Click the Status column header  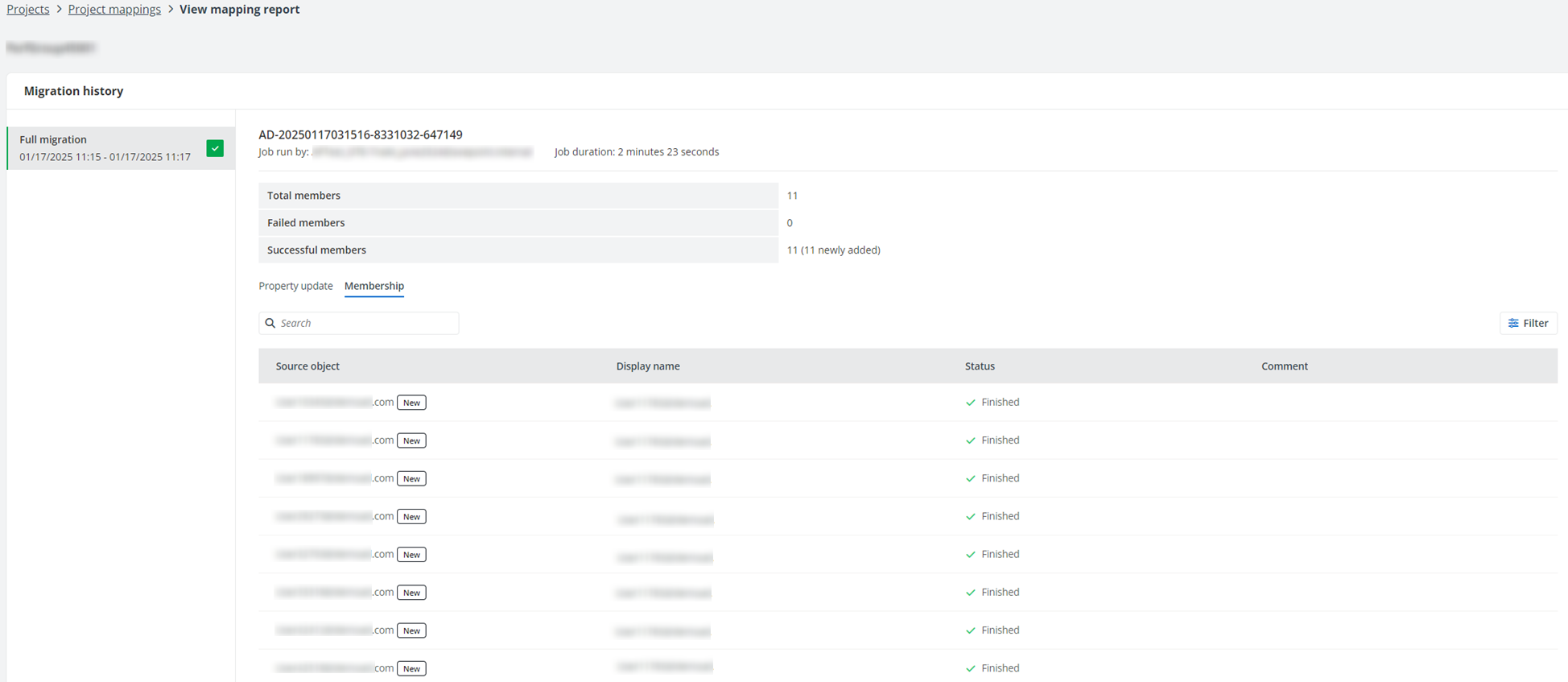click(x=980, y=366)
